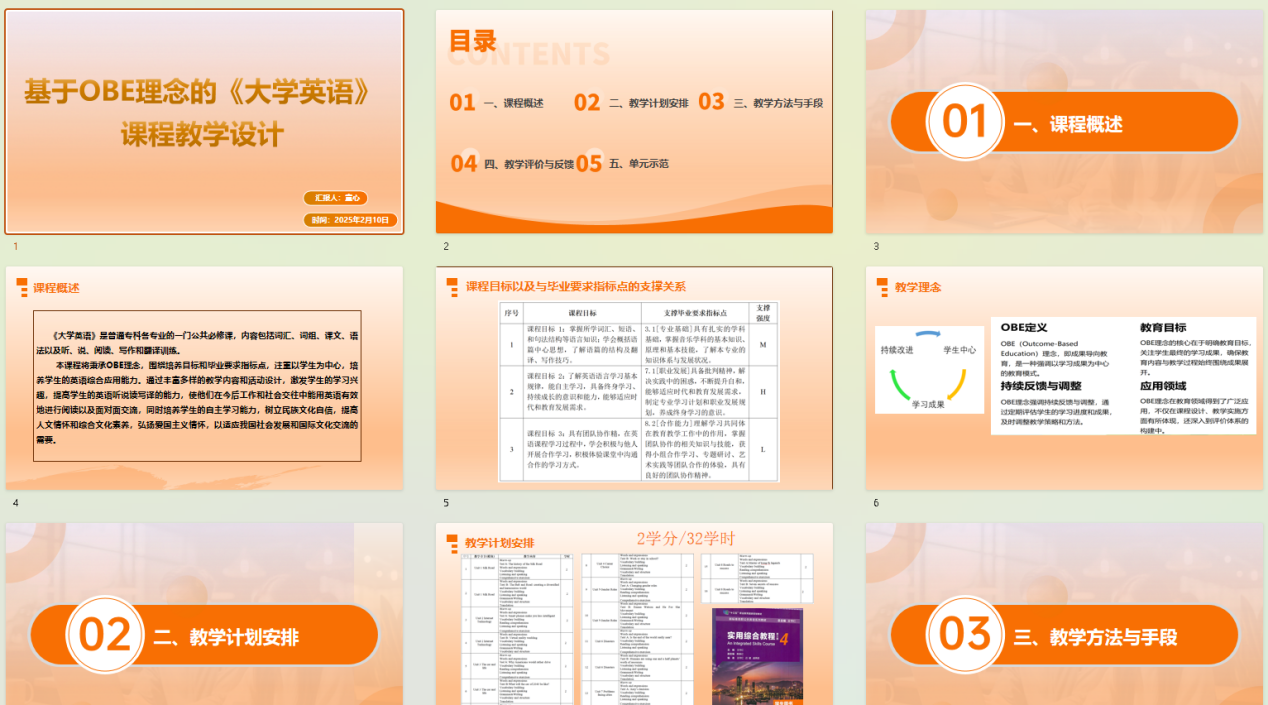
Task: Click the support strength cell L
Action: (763, 449)
